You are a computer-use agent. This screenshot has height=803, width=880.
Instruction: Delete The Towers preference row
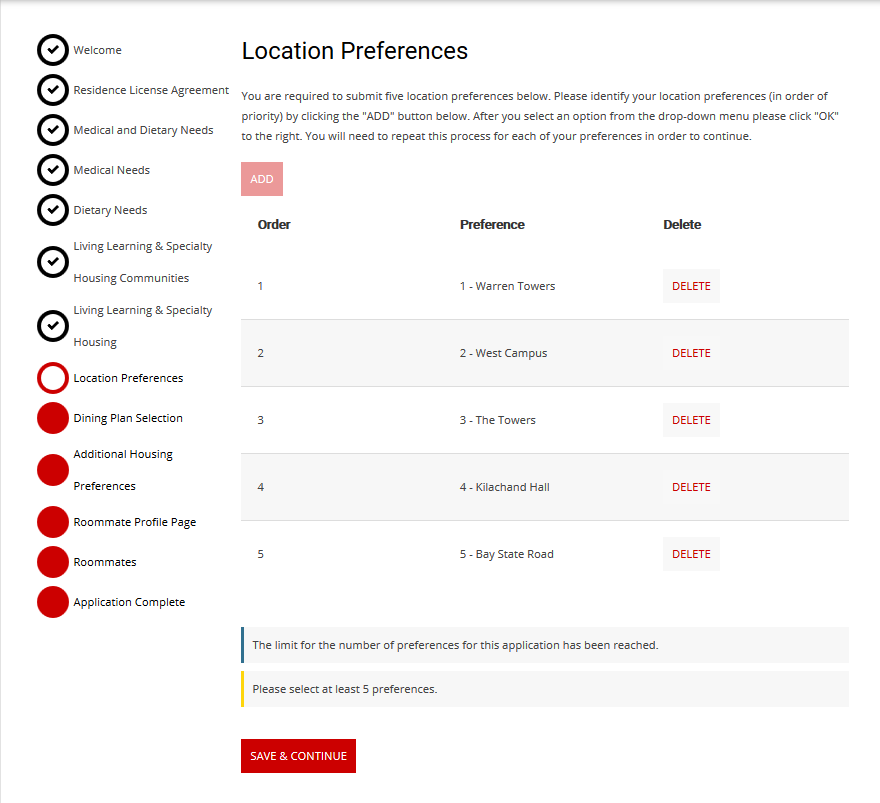691,420
